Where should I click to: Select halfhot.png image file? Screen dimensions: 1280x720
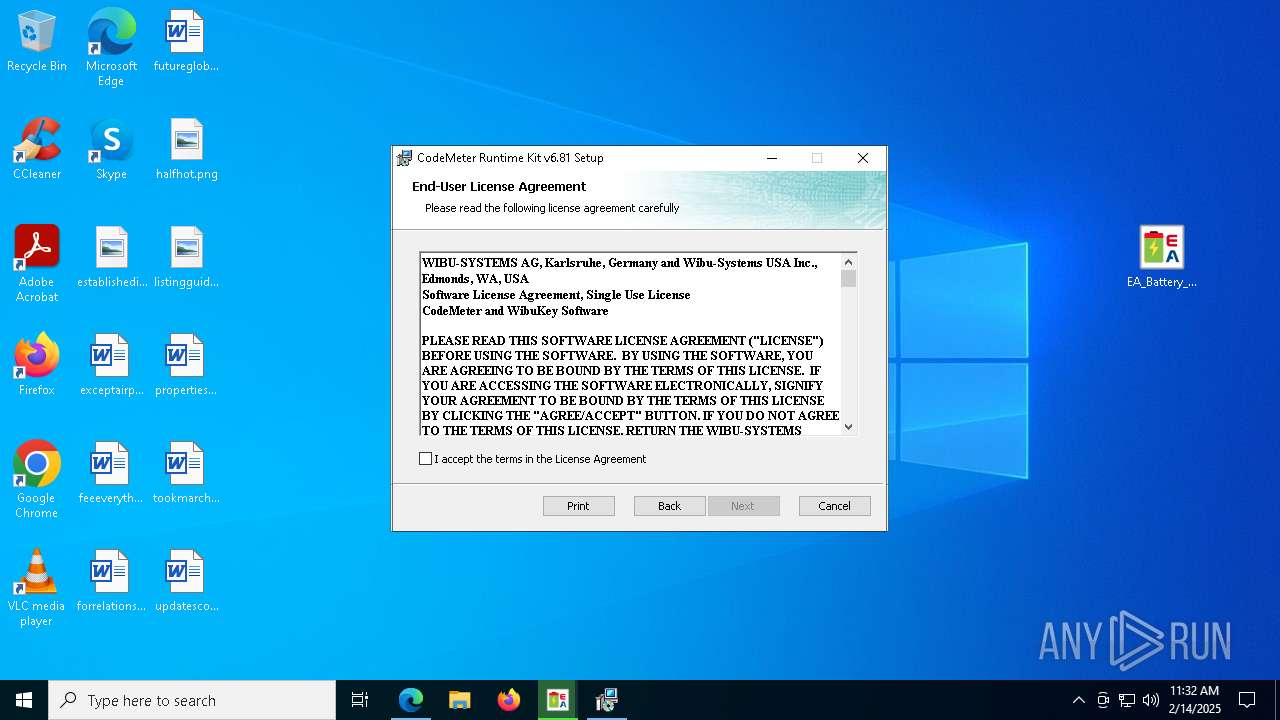point(186,150)
